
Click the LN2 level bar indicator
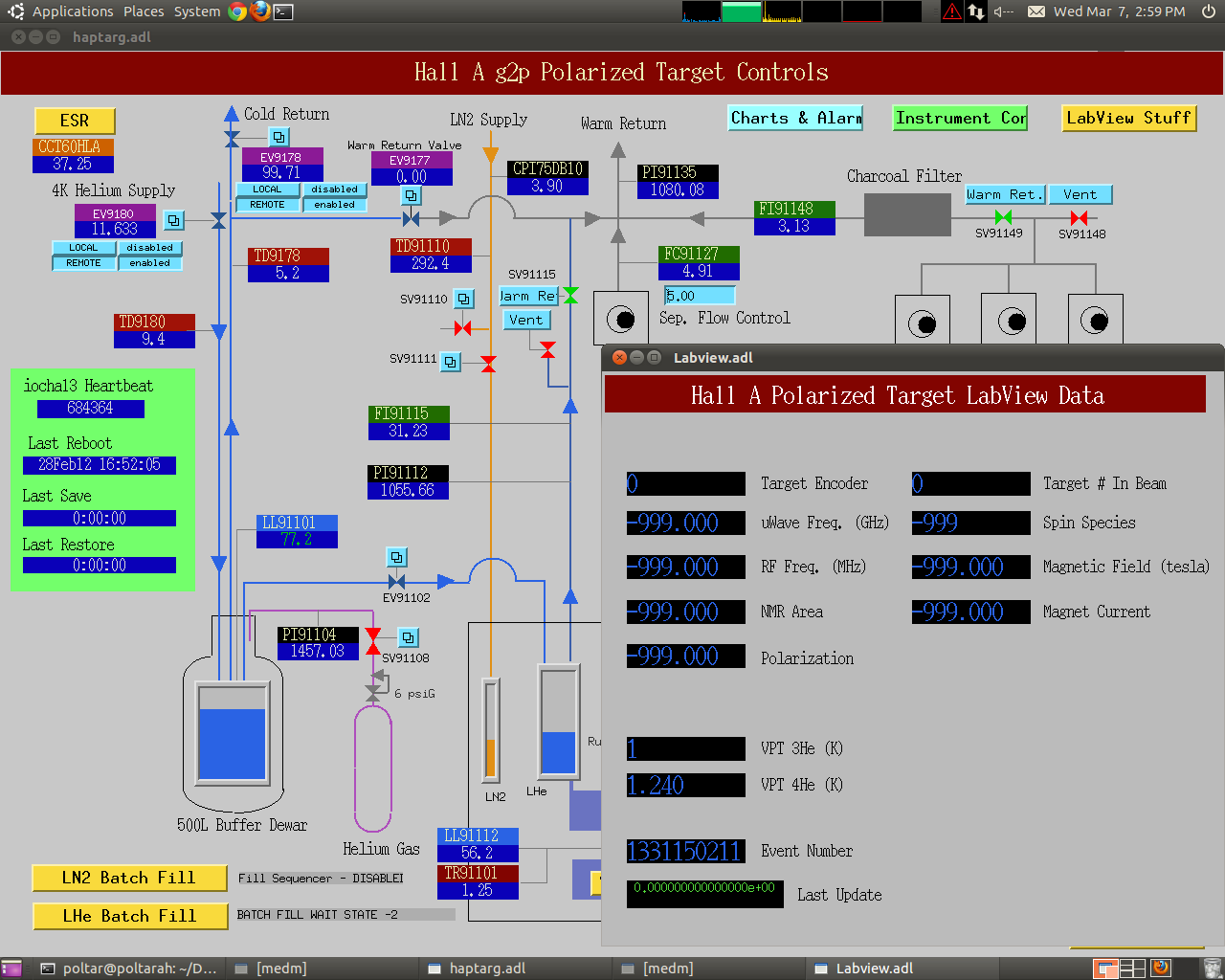[491, 729]
